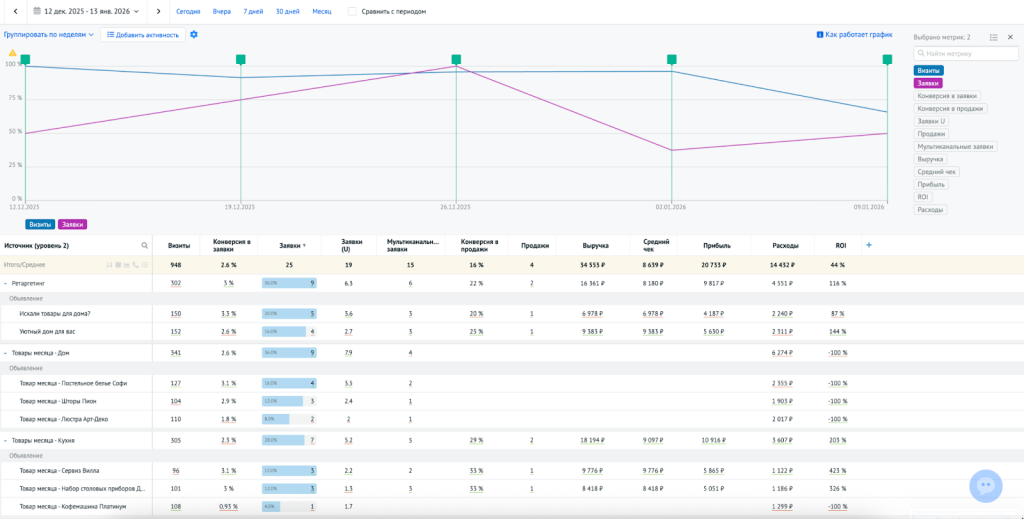1024x519 pixels.
Task: Open the chat support bubble
Action: click(985, 485)
